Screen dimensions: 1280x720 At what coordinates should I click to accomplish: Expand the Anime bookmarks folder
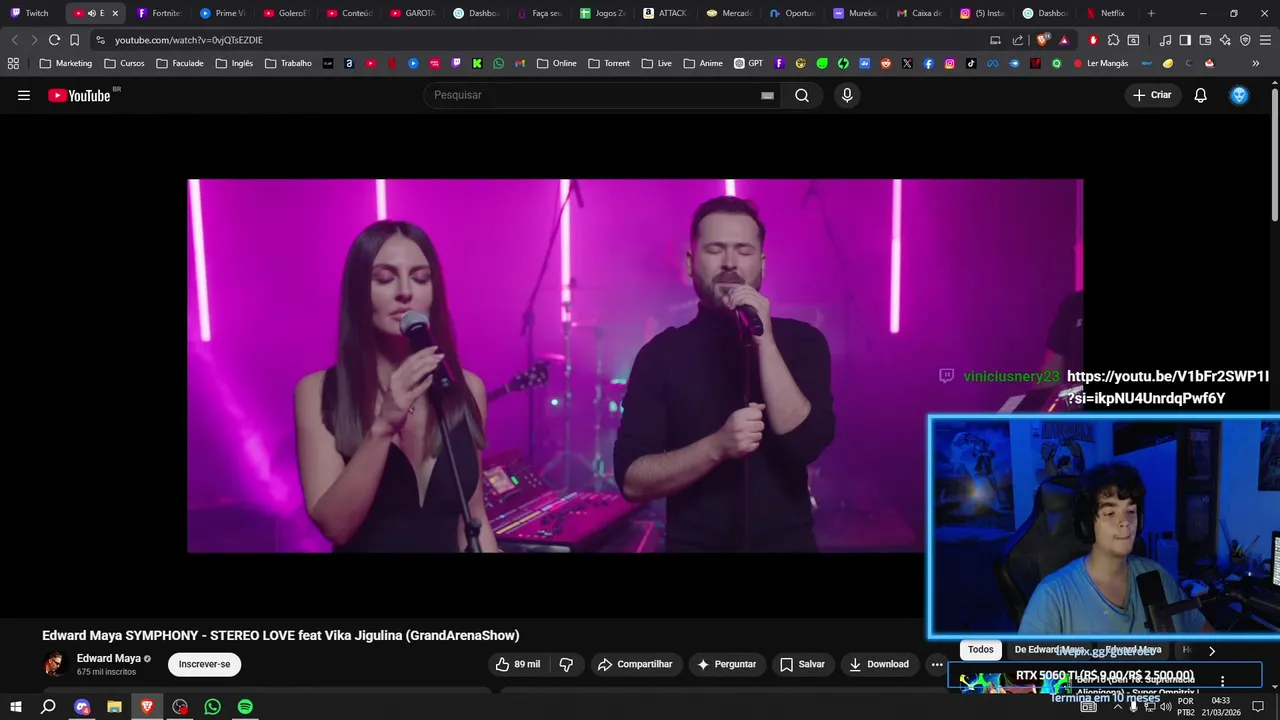coord(703,63)
